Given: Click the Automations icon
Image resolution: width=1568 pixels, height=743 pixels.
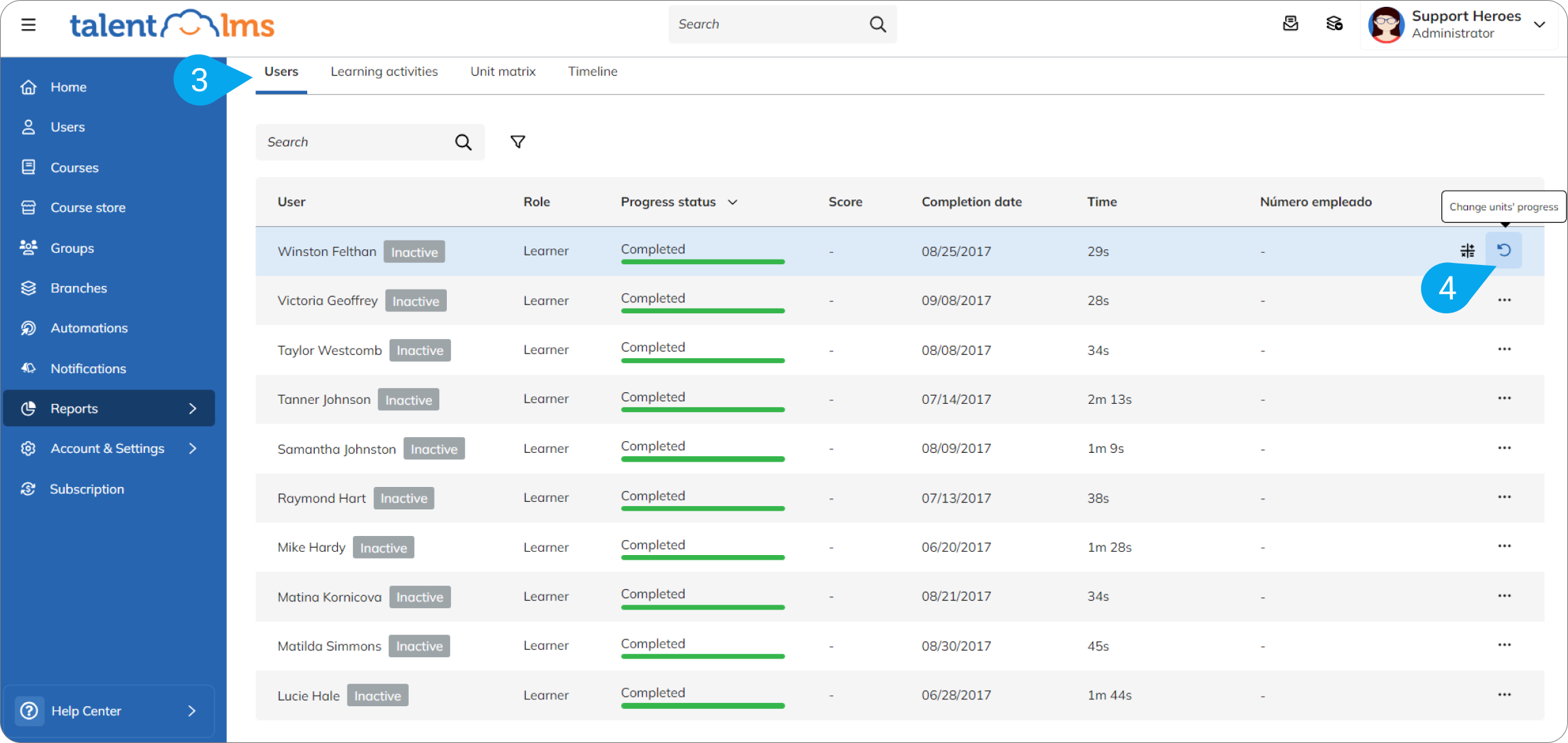Looking at the screenshot, I should tap(28, 328).
